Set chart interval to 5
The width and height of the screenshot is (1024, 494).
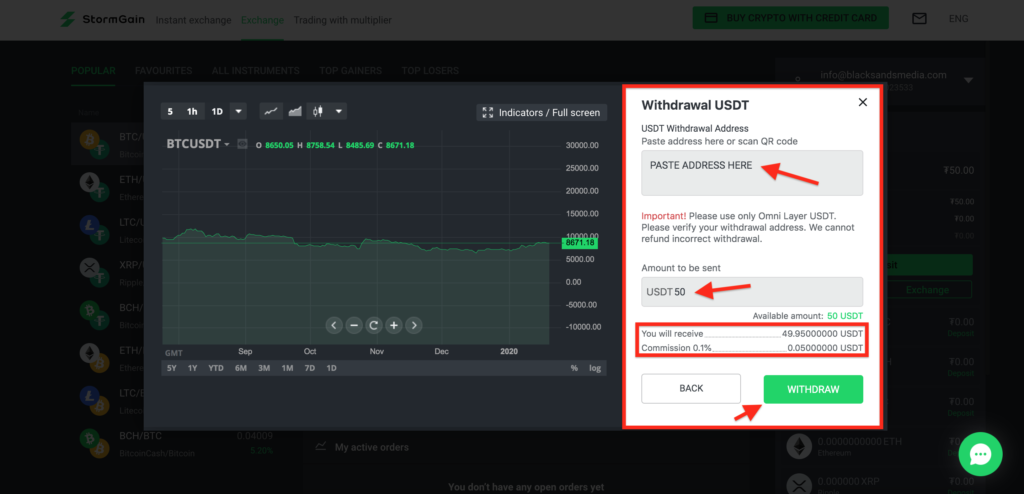pos(170,112)
